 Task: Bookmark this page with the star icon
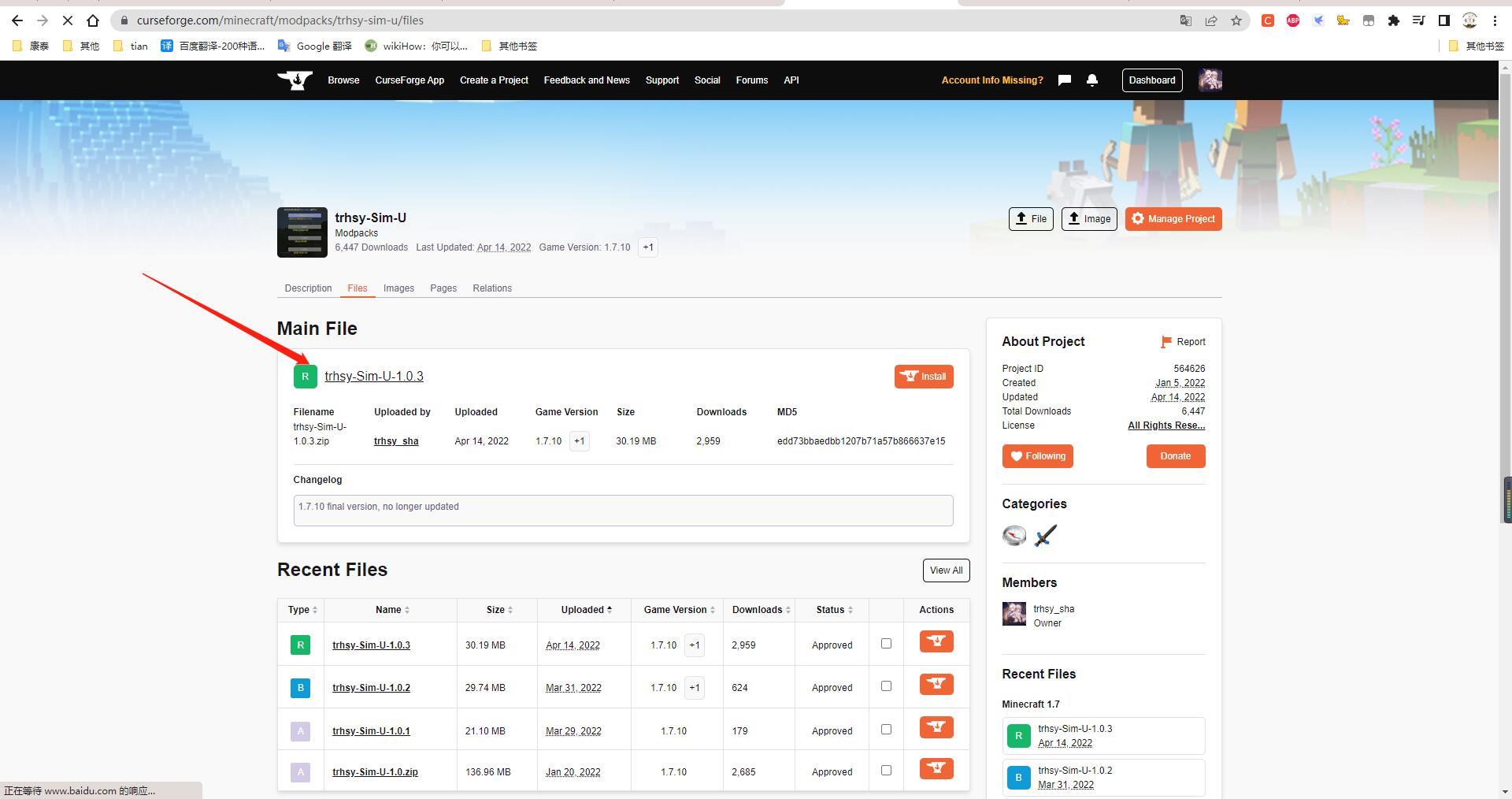[x=1236, y=20]
